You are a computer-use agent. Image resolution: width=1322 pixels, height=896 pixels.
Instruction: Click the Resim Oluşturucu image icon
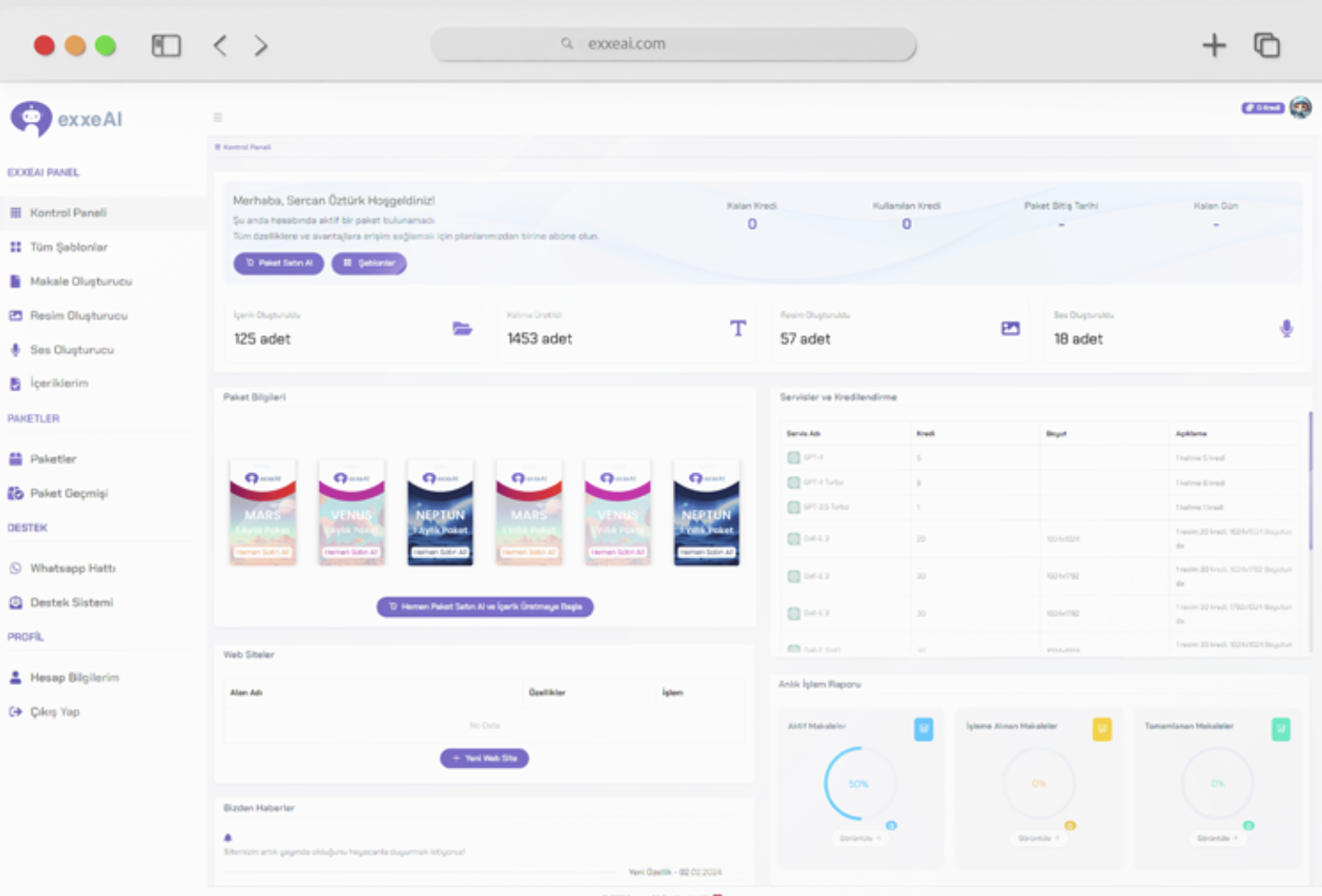pyautogui.click(x=16, y=316)
